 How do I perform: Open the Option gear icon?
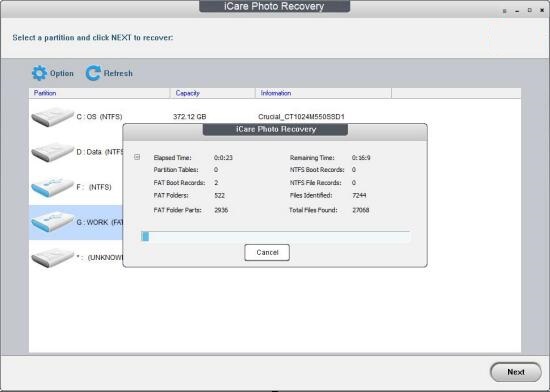pyautogui.click(x=39, y=73)
